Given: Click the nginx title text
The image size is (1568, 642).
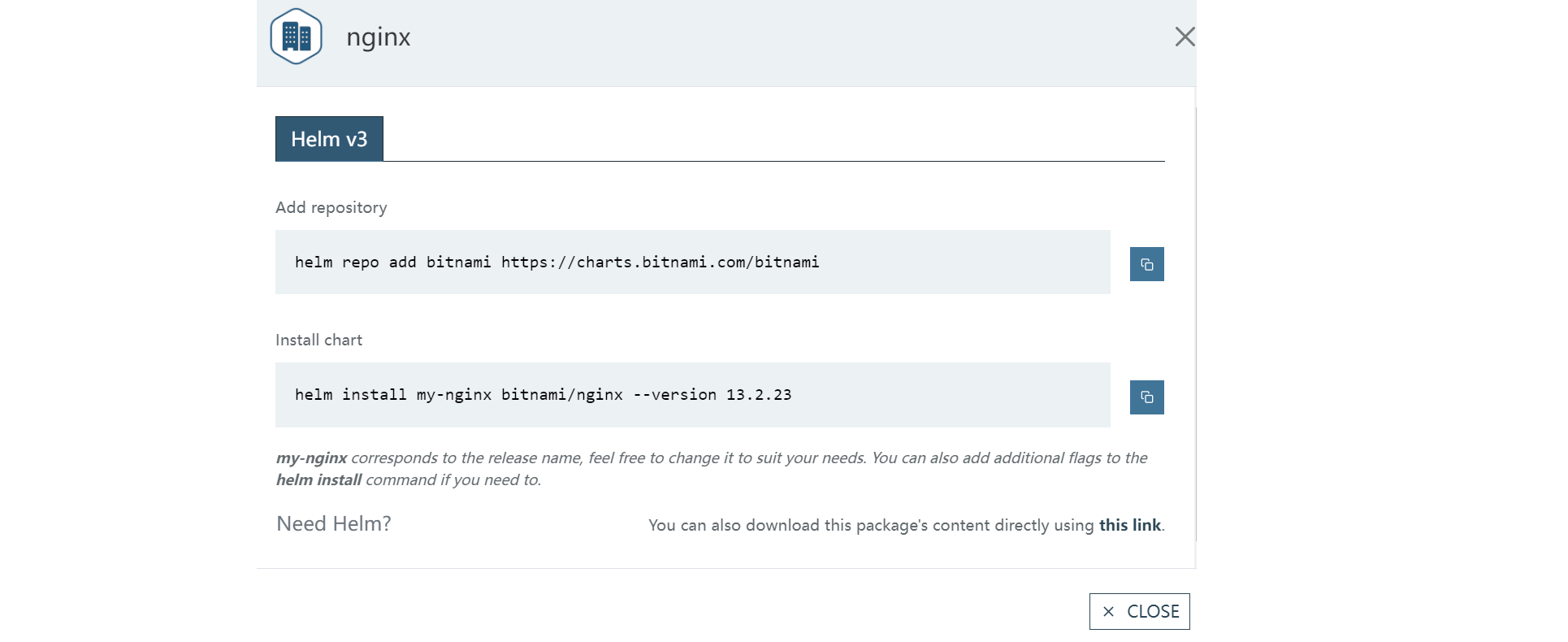Looking at the screenshot, I should [379, 37].
